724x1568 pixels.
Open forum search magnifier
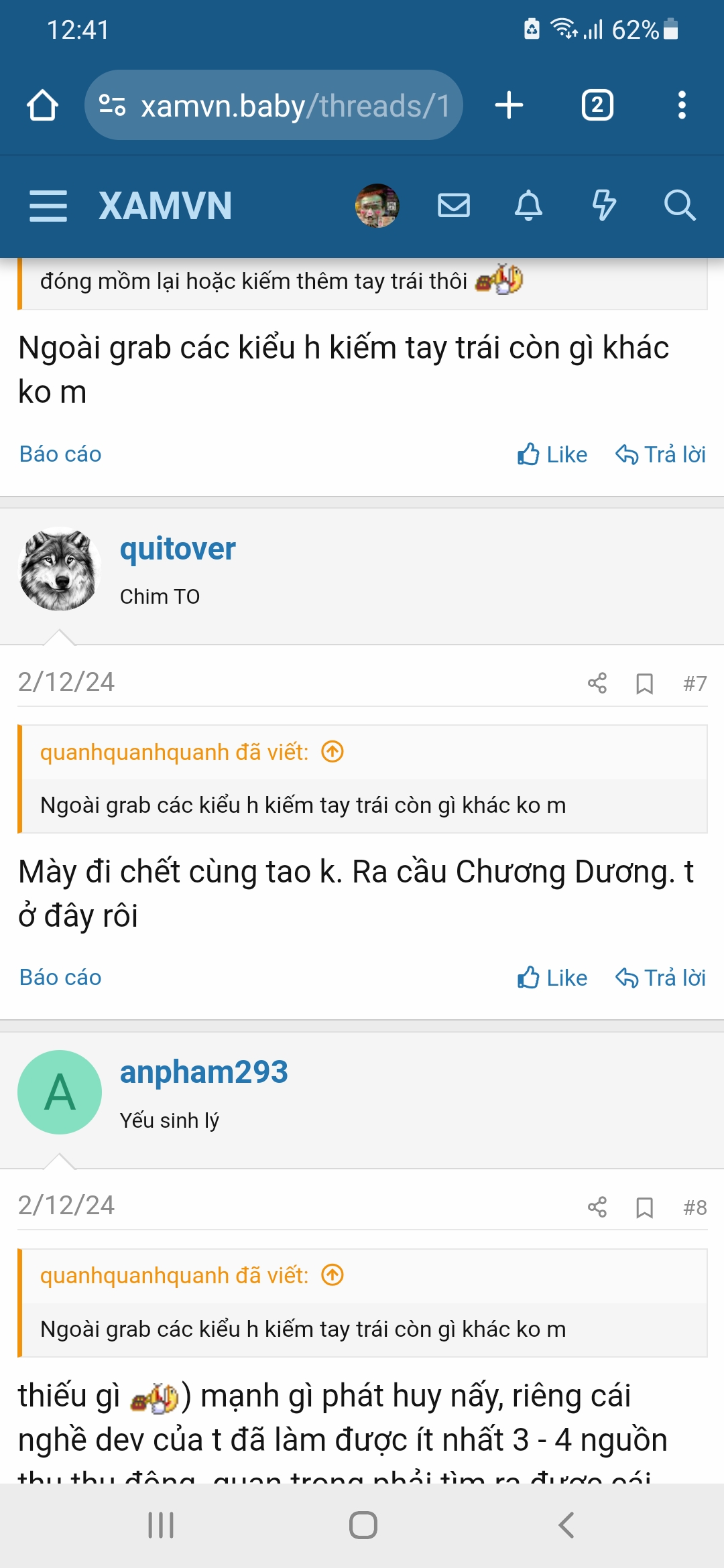click(x=680, y=205)
